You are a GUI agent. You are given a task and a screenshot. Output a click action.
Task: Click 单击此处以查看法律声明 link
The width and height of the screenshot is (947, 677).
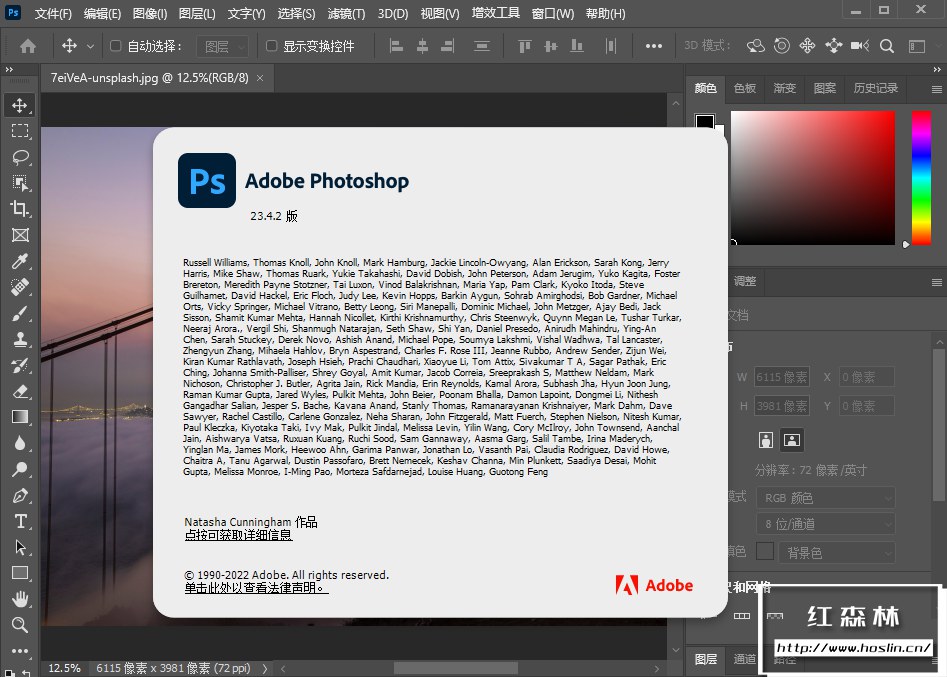click(x=257, y=588)
